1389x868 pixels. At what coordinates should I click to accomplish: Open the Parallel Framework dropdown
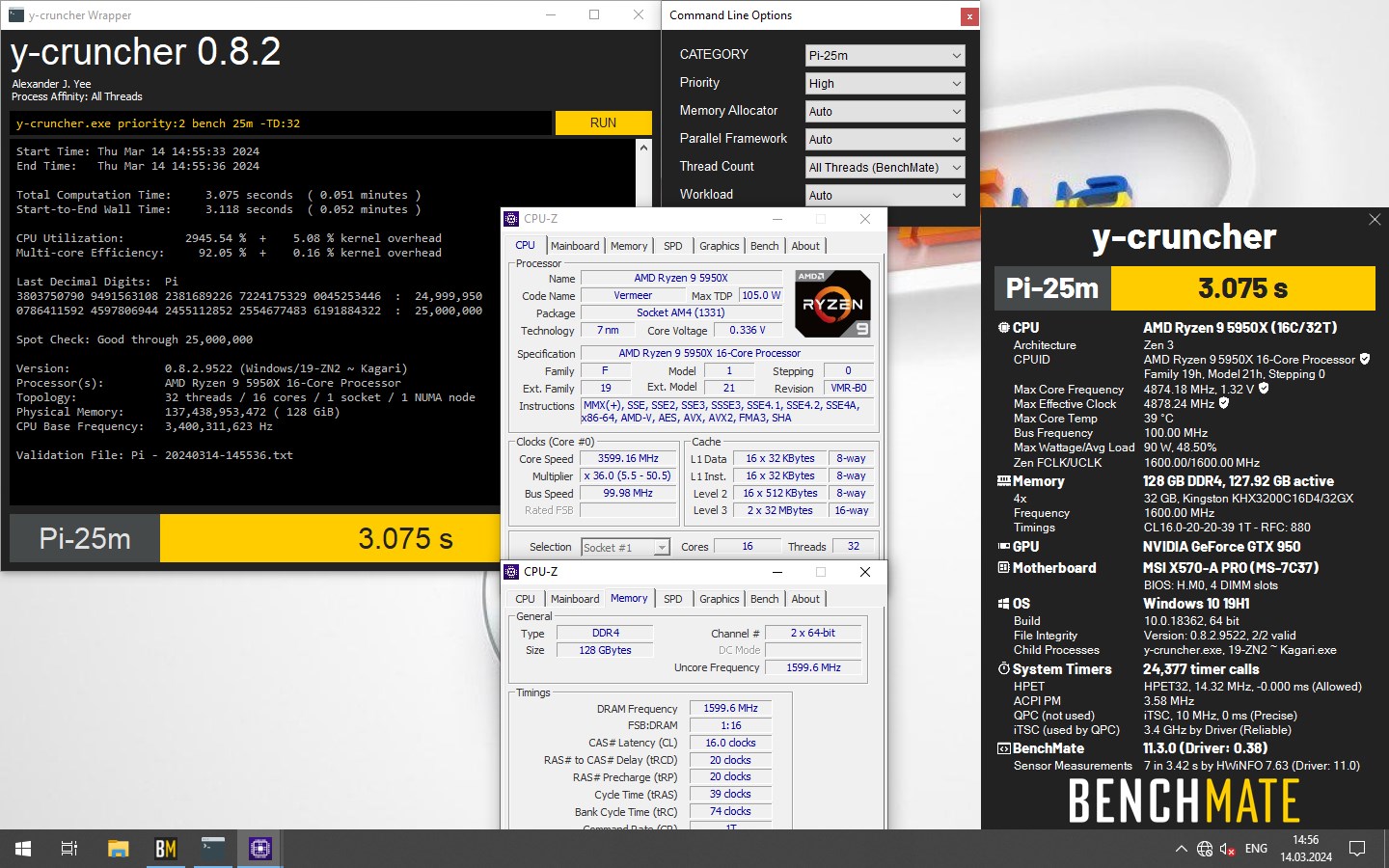tap(885, 140)
